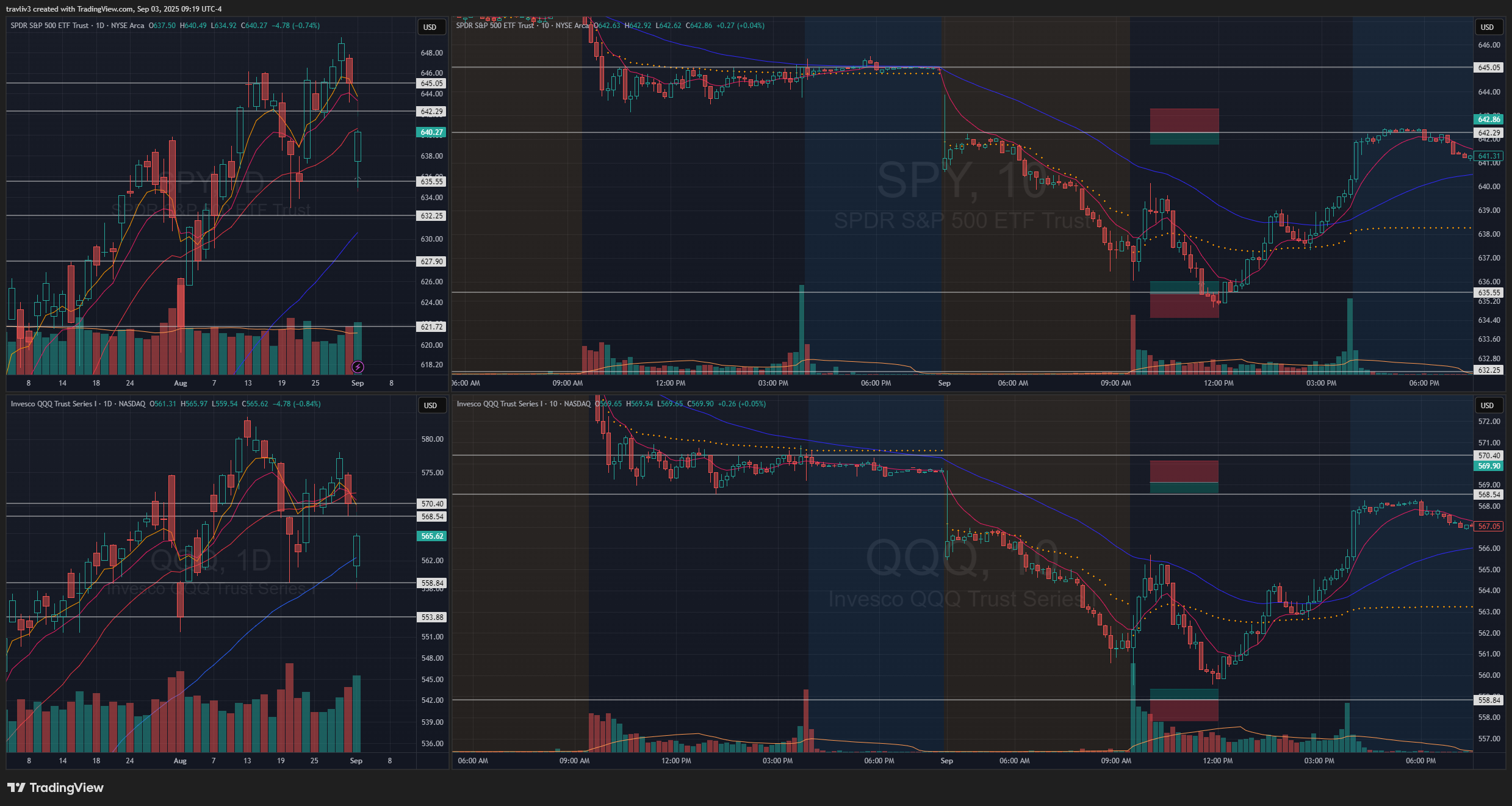The width and height of the screenshot is (1512, 806).
Task: Click the purple lightning bolt icon on SPY daily chart
Action: point(358,367)
